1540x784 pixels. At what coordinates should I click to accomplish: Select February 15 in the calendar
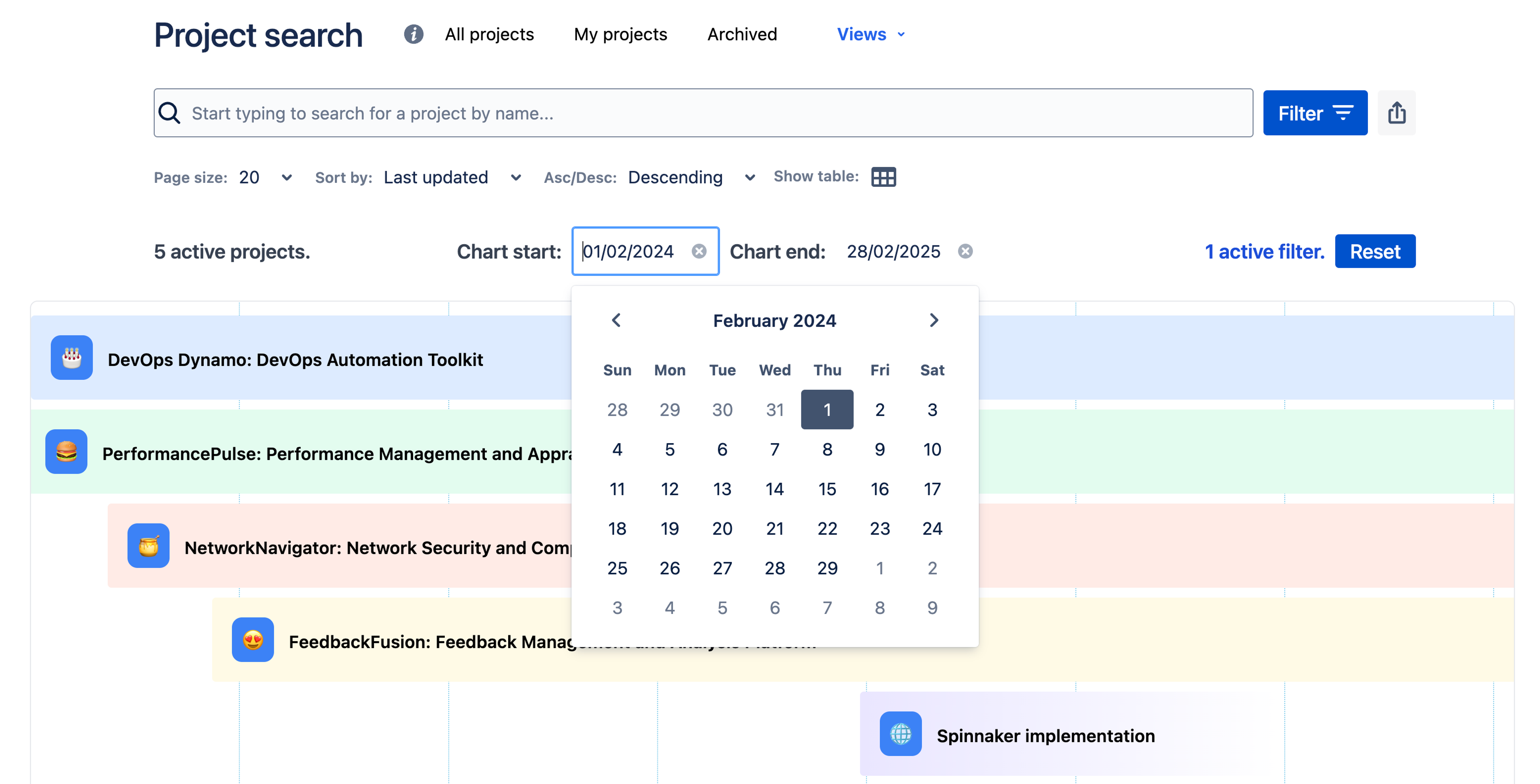[x=827, y=489]
